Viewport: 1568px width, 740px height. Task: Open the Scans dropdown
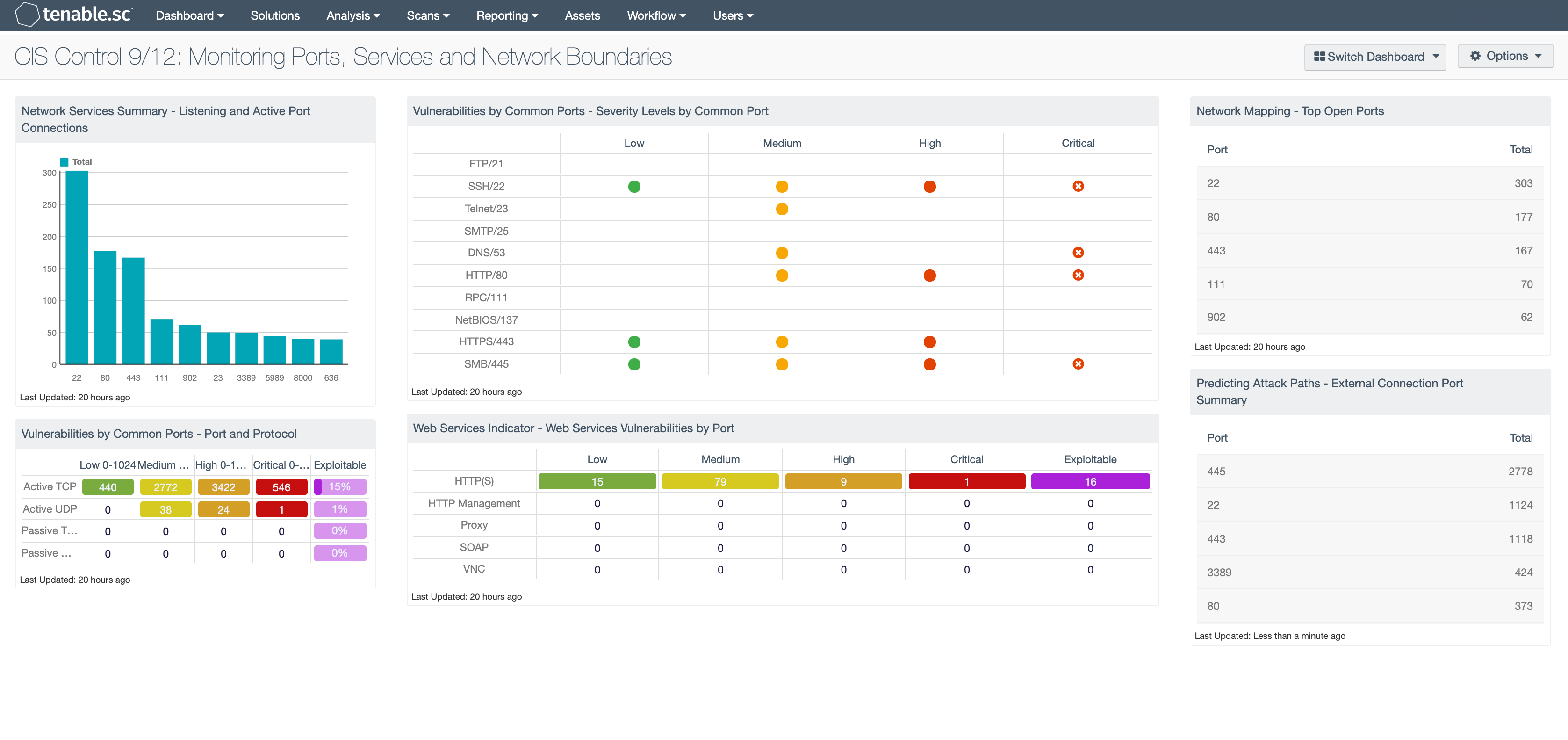pos(428,15)
